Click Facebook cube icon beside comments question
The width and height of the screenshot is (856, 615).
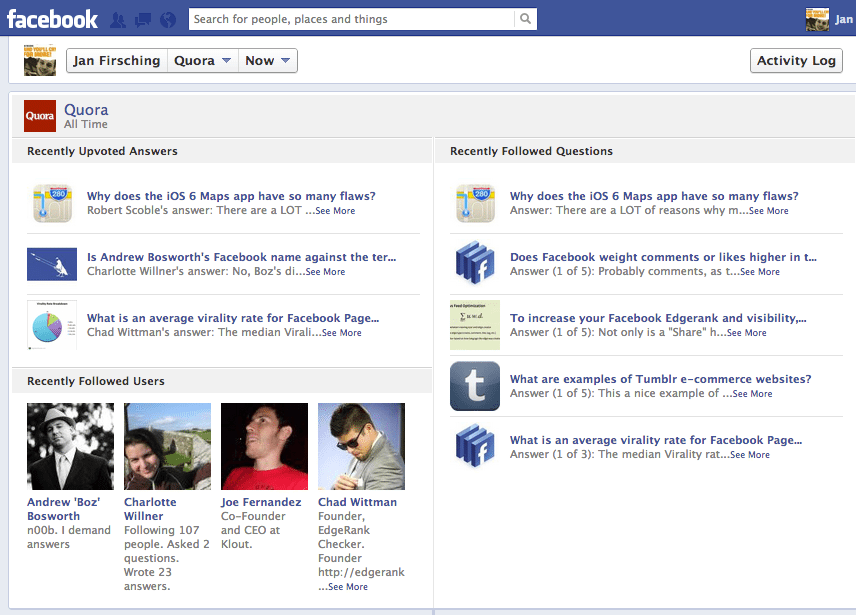[x=475, y=263]
